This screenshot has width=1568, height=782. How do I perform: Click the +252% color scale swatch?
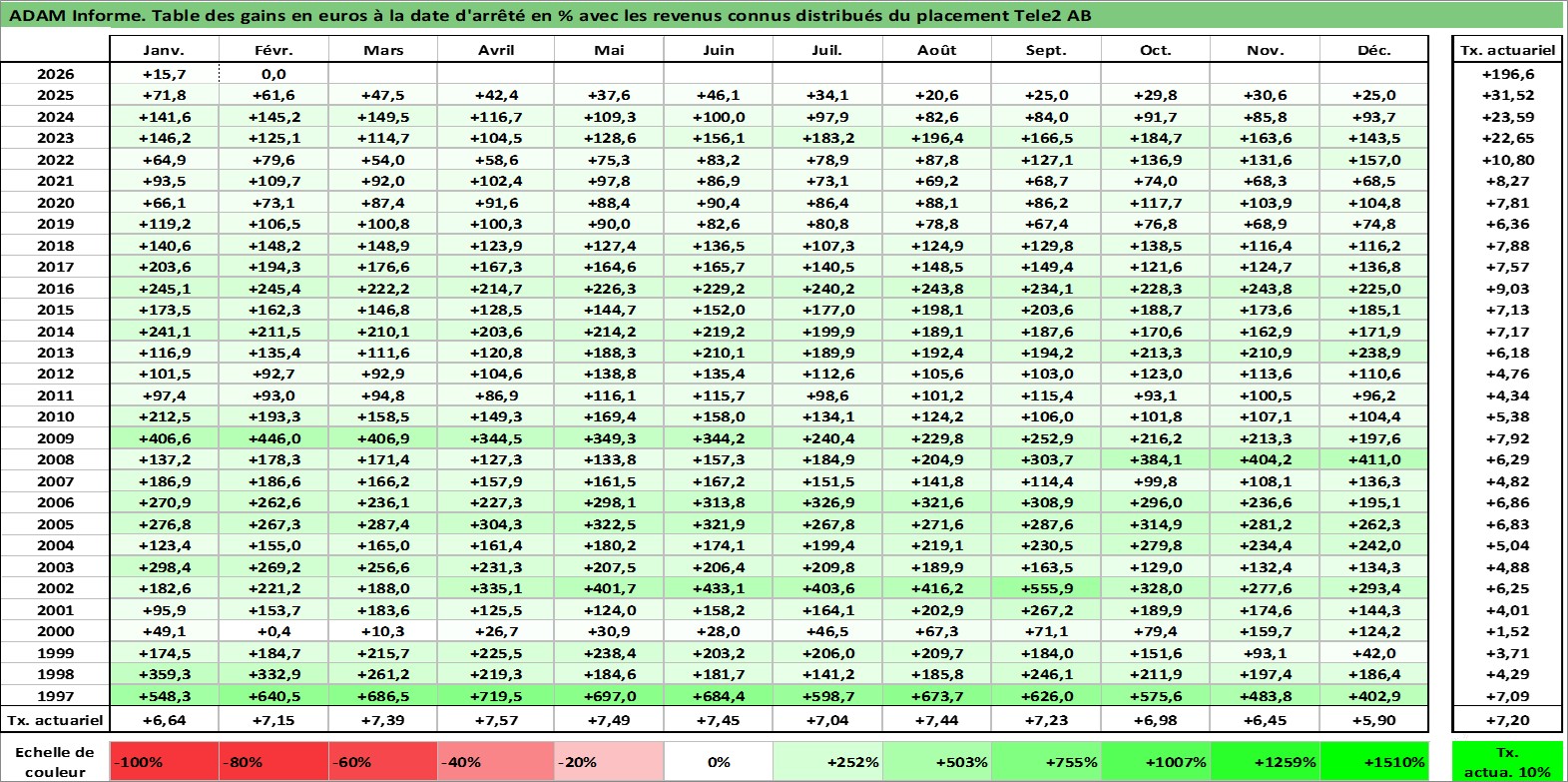tap(827, 761)
